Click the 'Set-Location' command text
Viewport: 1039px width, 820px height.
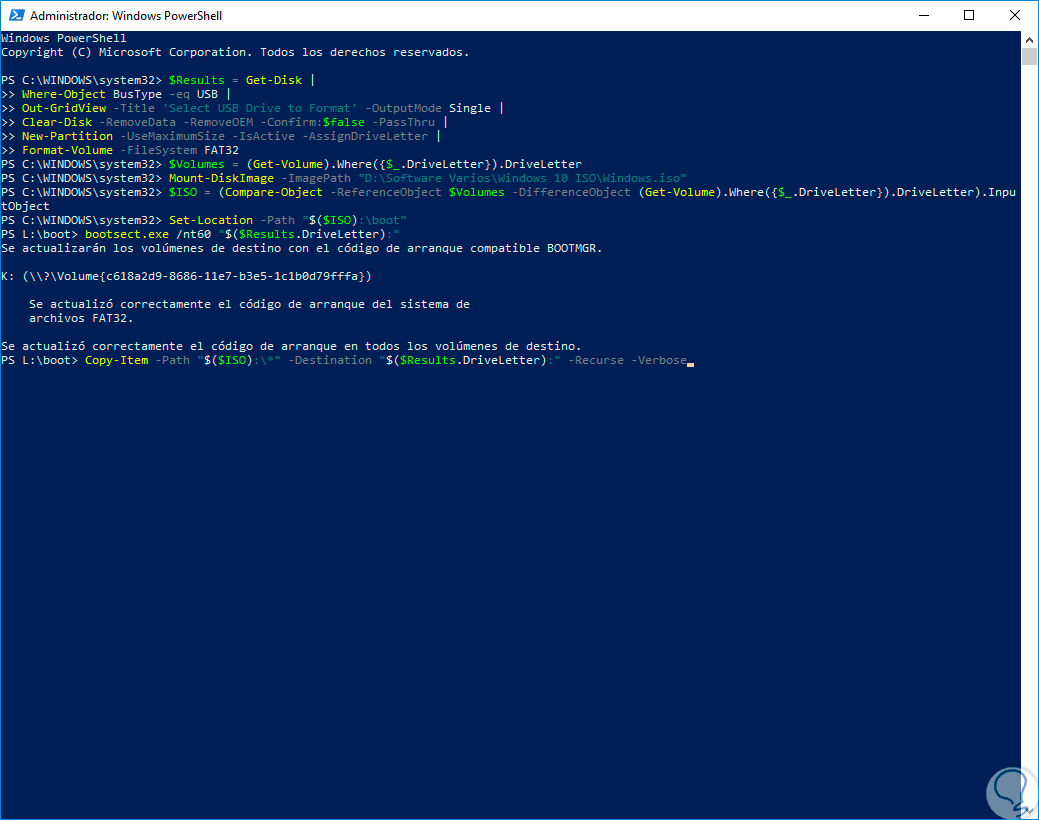tap(211, 220)
